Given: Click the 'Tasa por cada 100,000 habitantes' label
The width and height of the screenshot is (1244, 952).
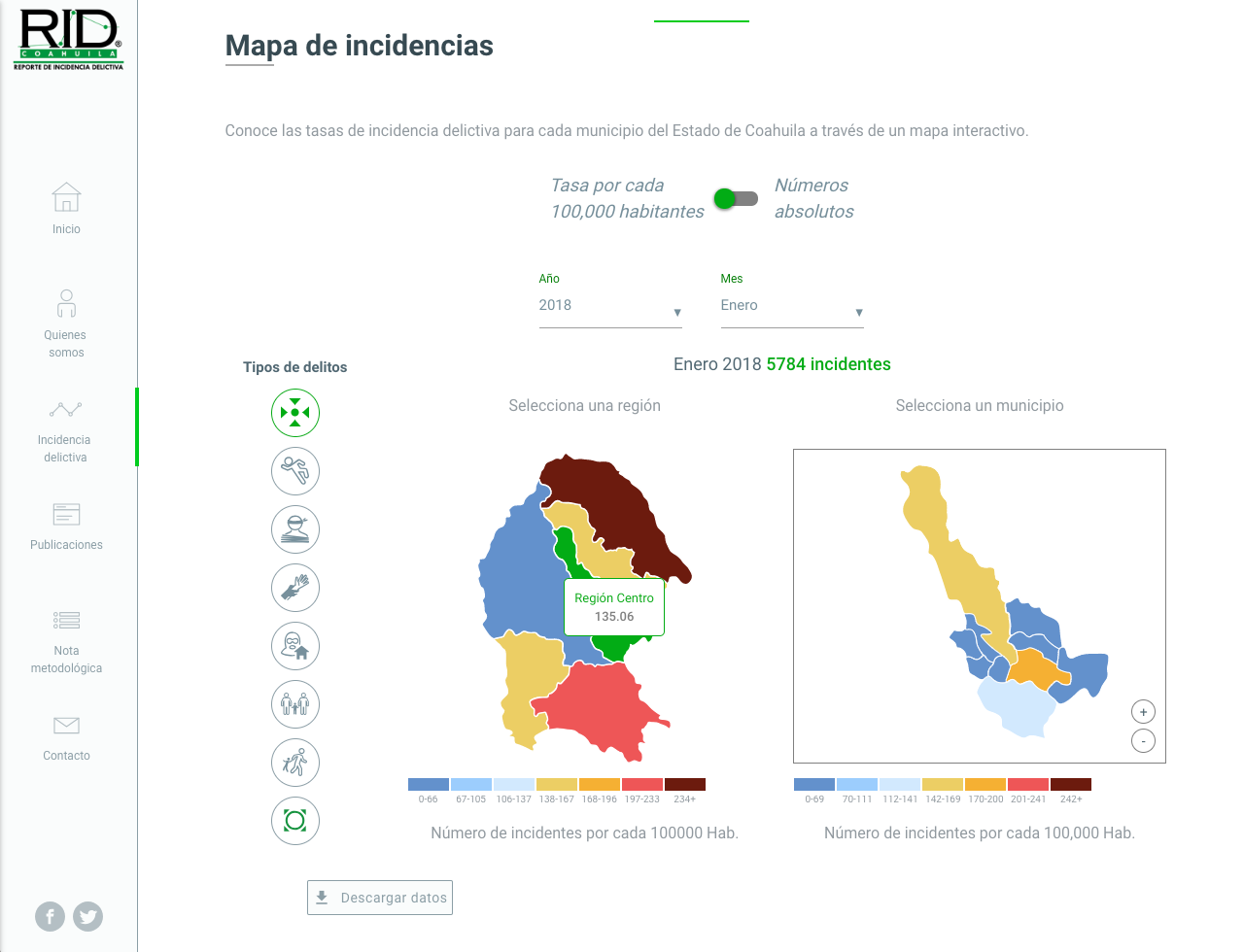Looking at the screenshot, I should [627, 198].
